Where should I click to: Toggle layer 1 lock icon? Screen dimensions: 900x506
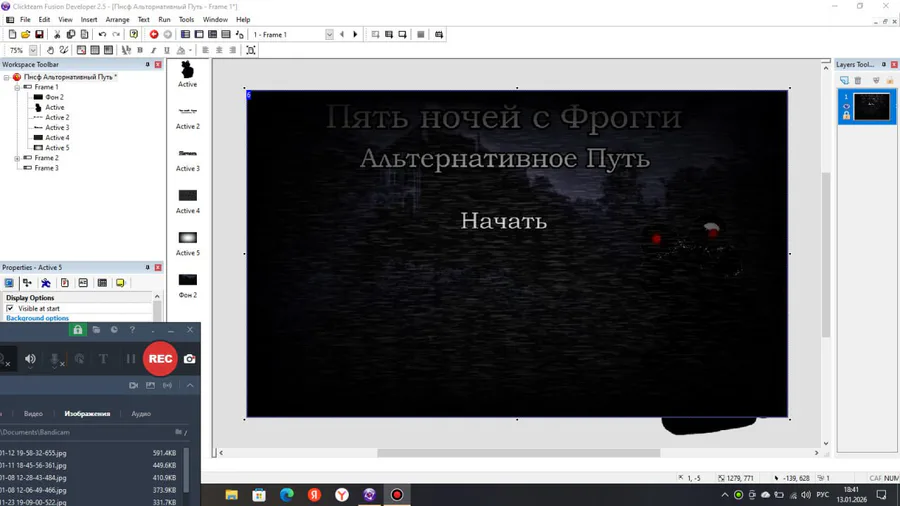click(846, 115)
